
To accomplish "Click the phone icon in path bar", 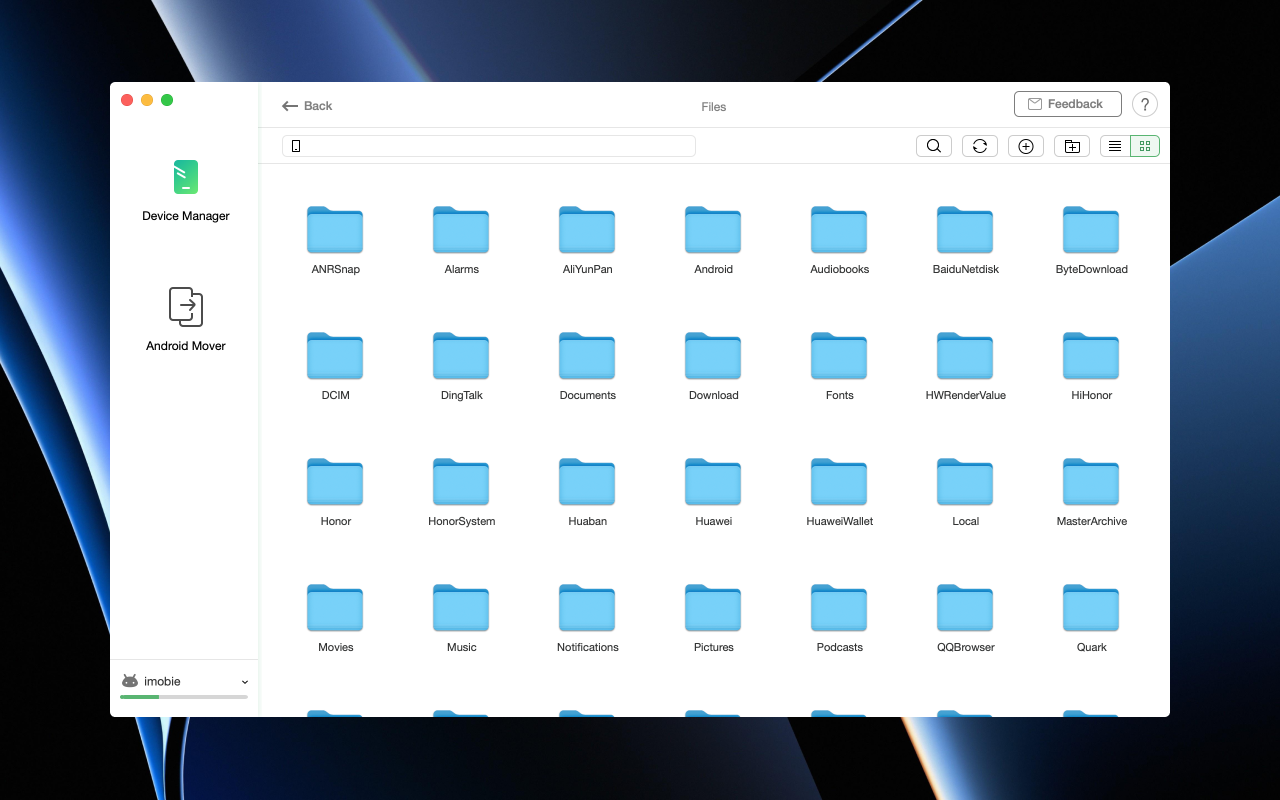I will (296, 146).
